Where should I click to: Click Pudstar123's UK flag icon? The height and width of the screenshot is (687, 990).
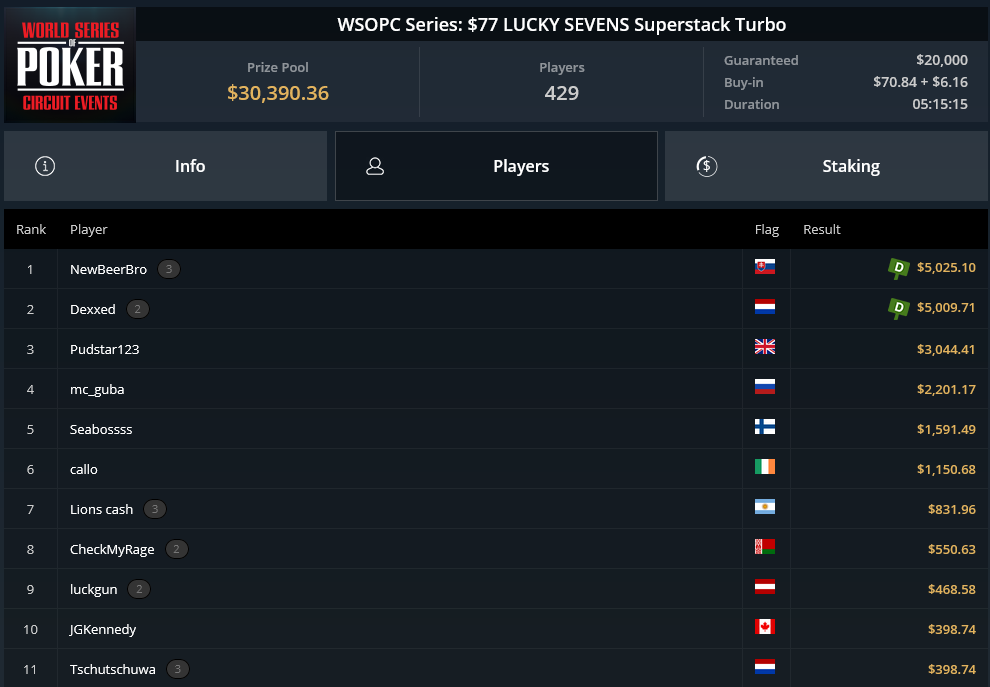[765, 347]
